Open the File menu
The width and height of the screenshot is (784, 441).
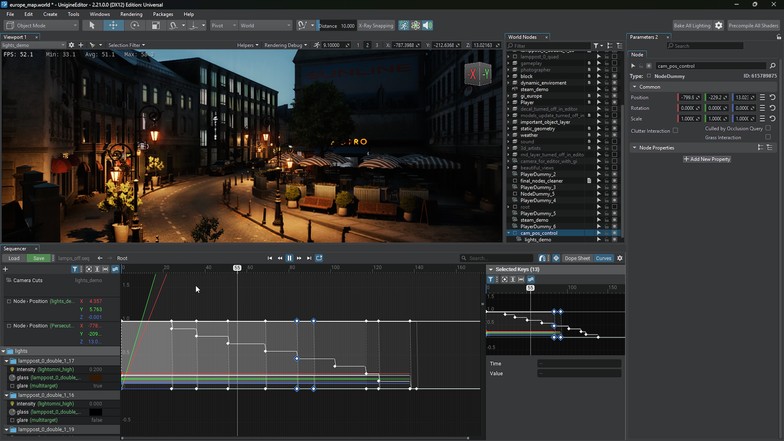coord(10,14)
